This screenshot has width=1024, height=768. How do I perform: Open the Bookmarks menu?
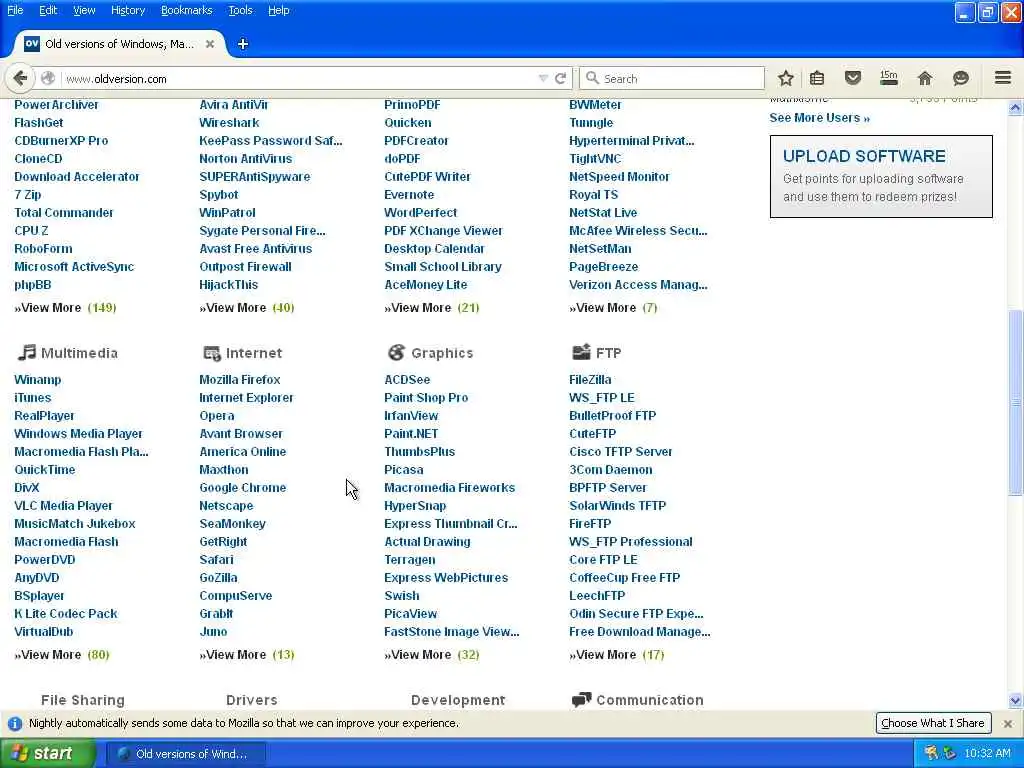(186, 10)
